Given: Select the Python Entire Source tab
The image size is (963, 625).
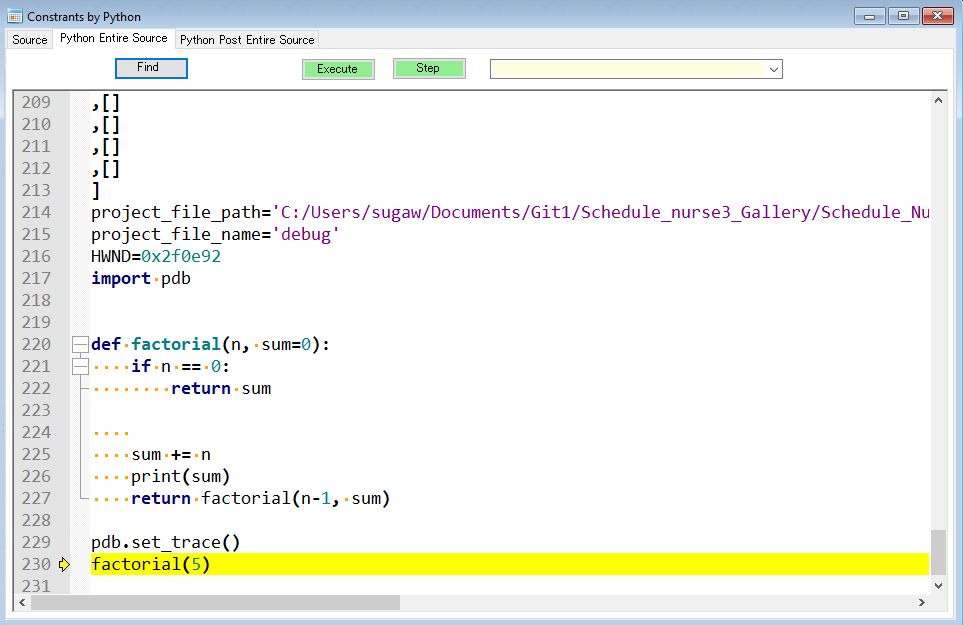Looking at the screenshot, I should pos(114,39).
